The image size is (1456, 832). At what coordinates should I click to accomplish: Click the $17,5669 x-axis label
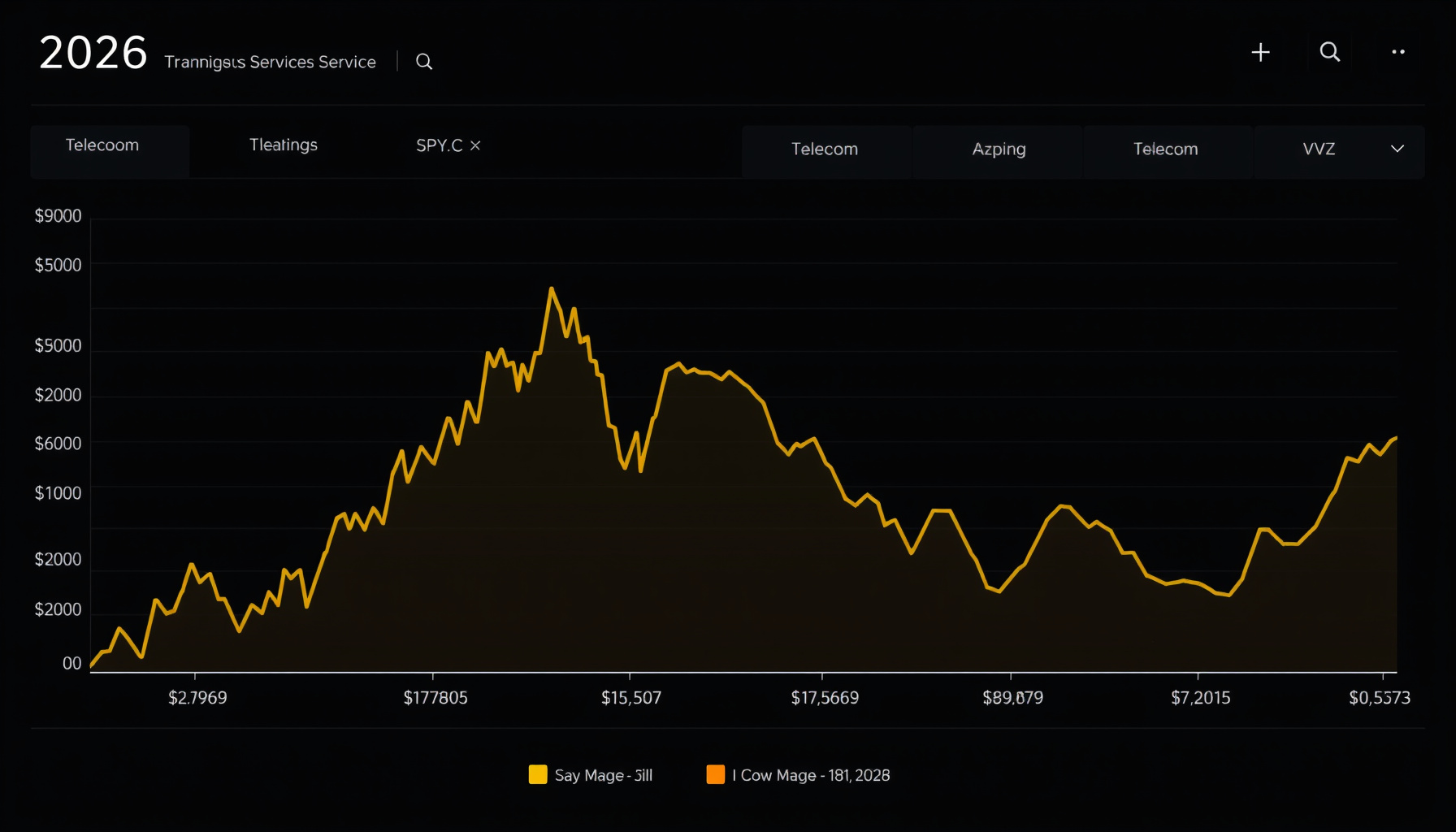click(825, 698)
